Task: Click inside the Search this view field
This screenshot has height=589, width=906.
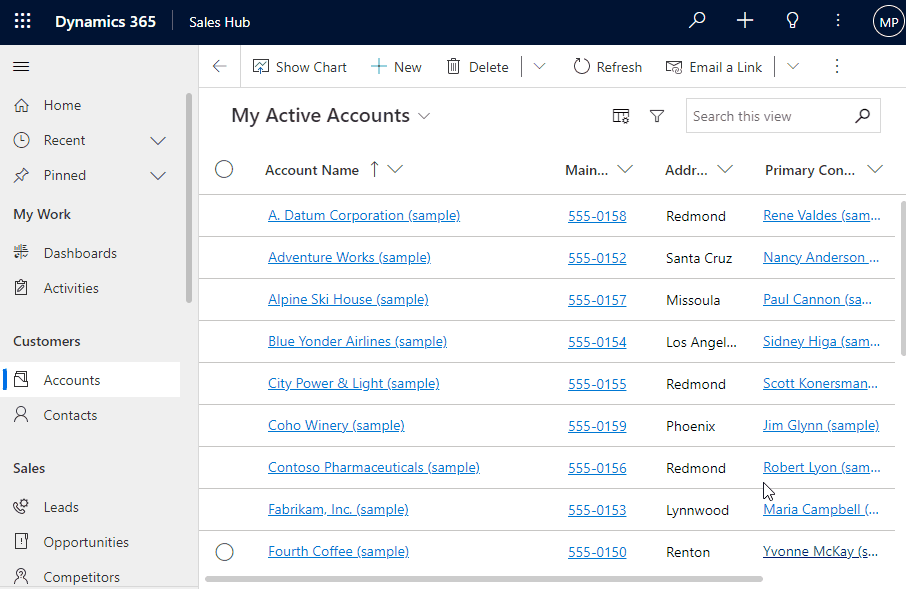Action: [x=770, y=116]
